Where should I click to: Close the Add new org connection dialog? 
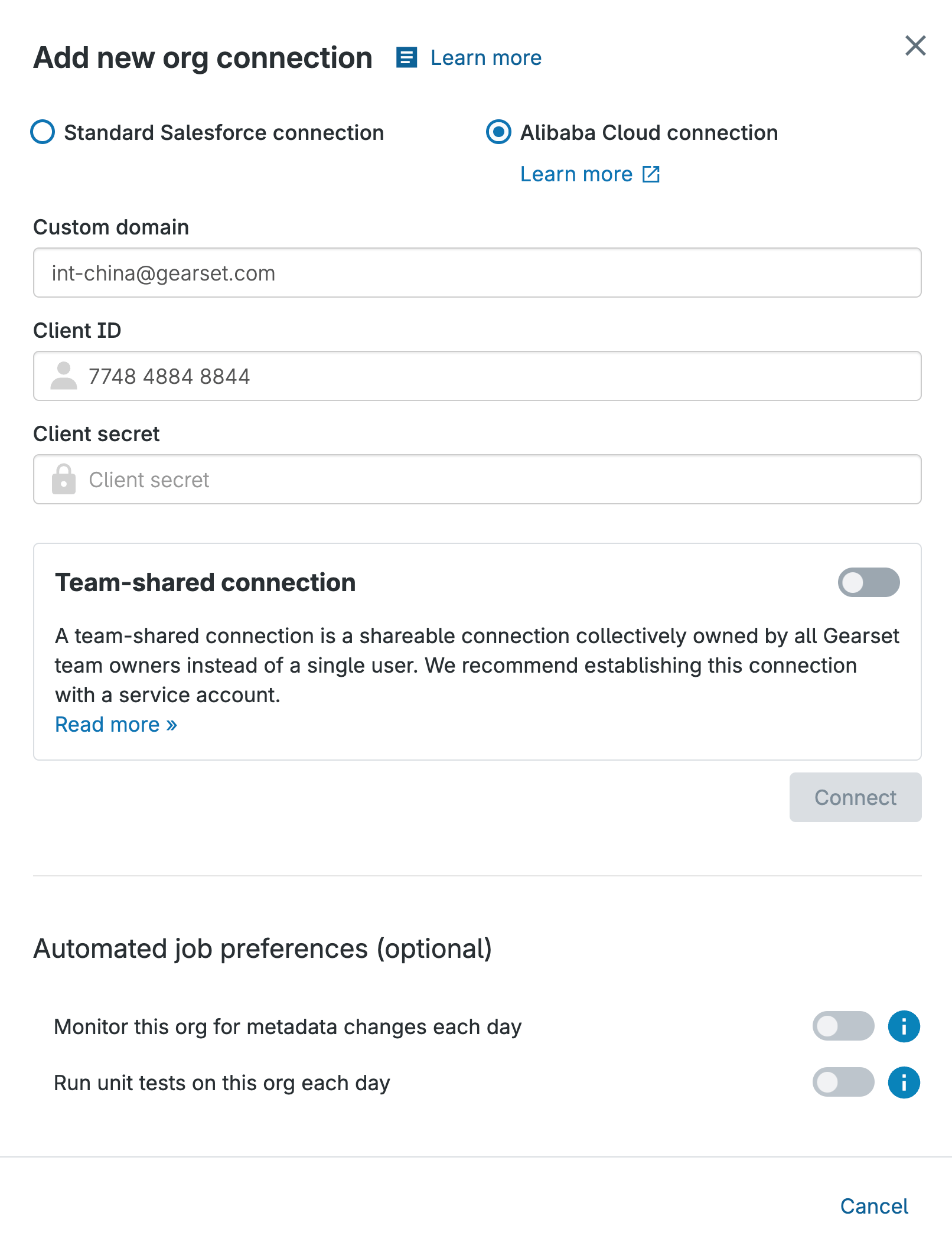915,45
